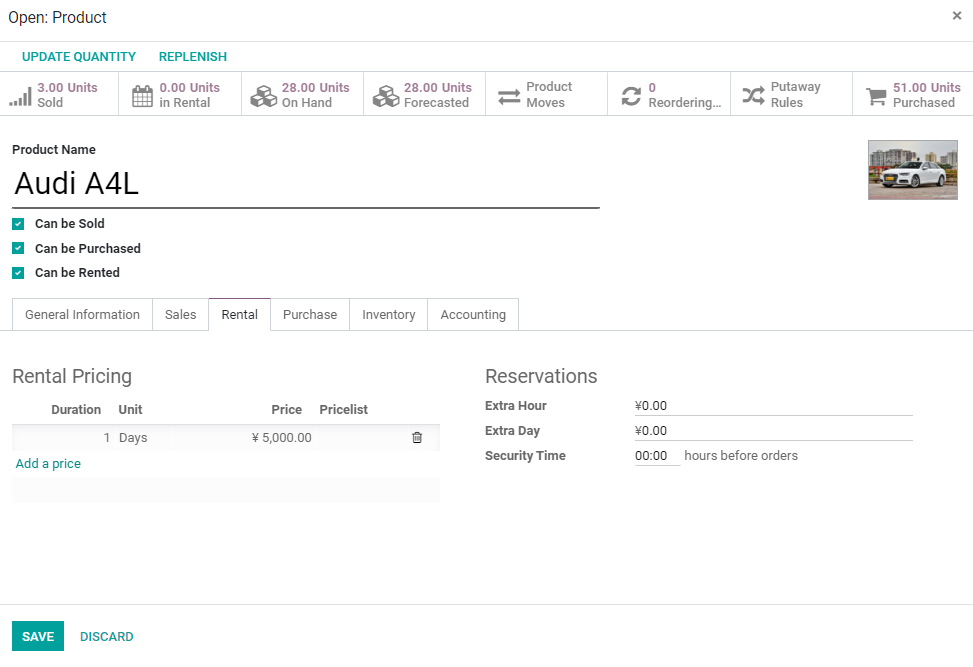Viewport: 973px width, 667px height.
Task: Click the refresh icon for Reordering rules
Action: click(631, 96)
